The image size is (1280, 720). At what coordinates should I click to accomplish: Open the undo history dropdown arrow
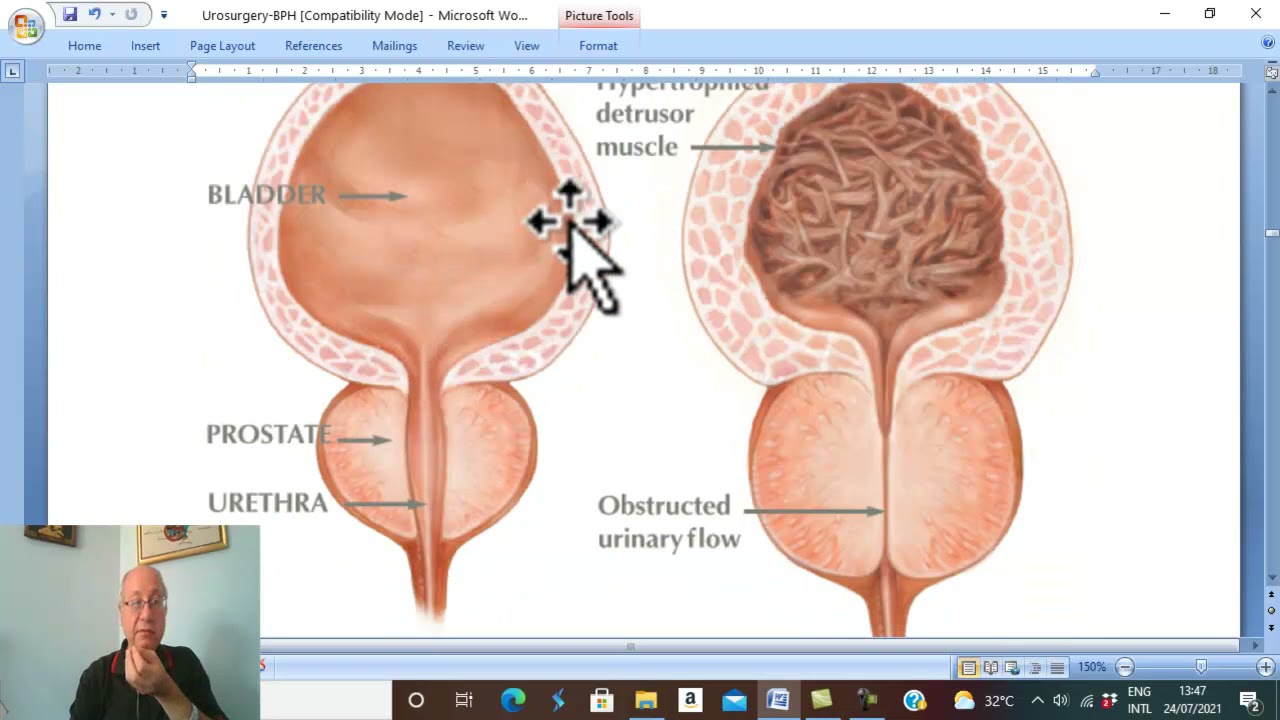pyautogui.click(x=112, y=14)
